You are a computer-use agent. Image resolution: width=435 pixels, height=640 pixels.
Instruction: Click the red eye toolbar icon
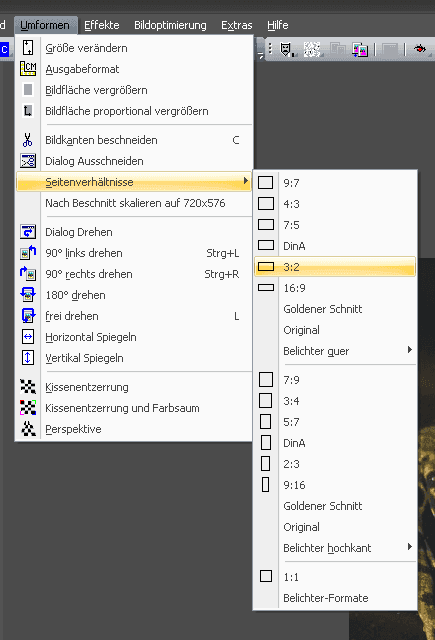point(419,49)
